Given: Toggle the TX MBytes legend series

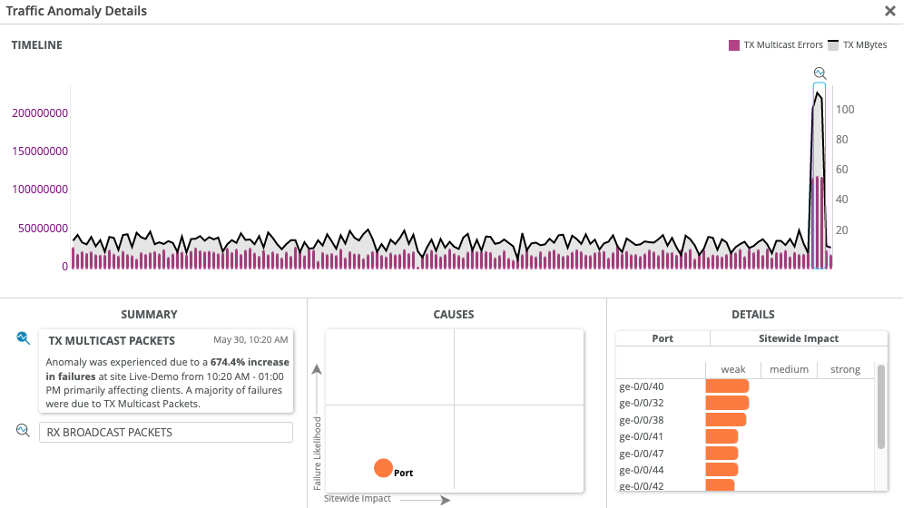Looking at the screenshot, I should (858, 45).
